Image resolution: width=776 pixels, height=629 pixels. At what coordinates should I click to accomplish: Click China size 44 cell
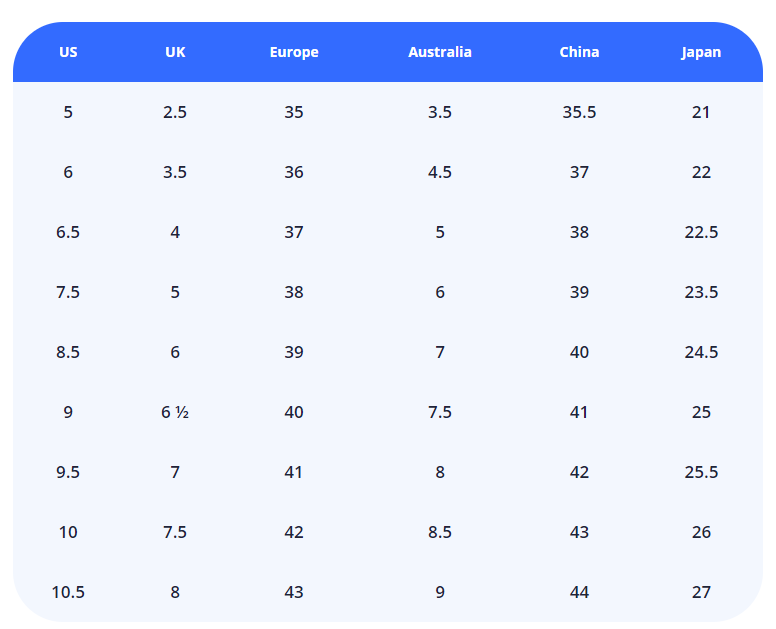click(579, 592)
